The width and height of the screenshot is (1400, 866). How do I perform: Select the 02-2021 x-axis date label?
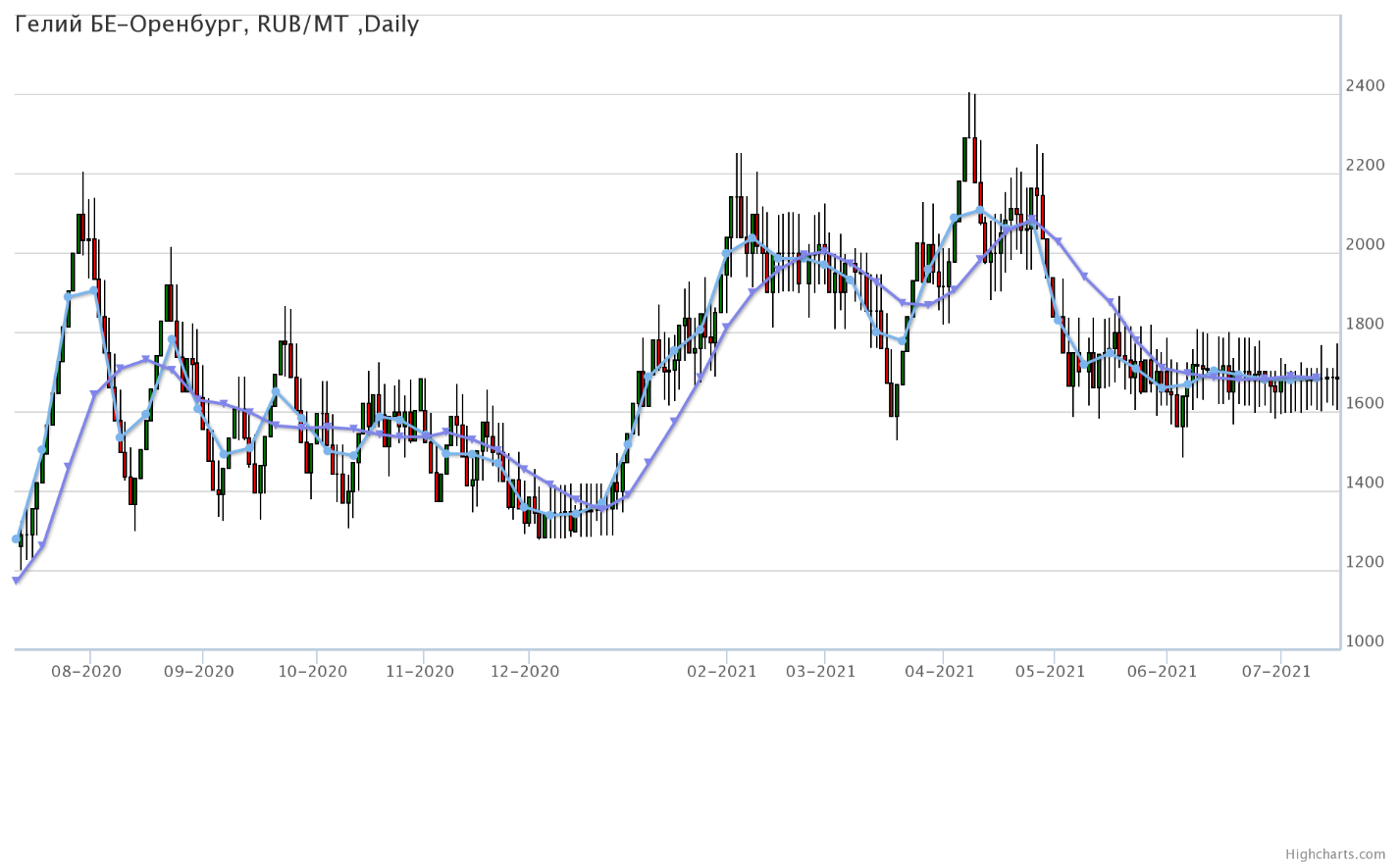pyautogui.click(x=722, y=671)
